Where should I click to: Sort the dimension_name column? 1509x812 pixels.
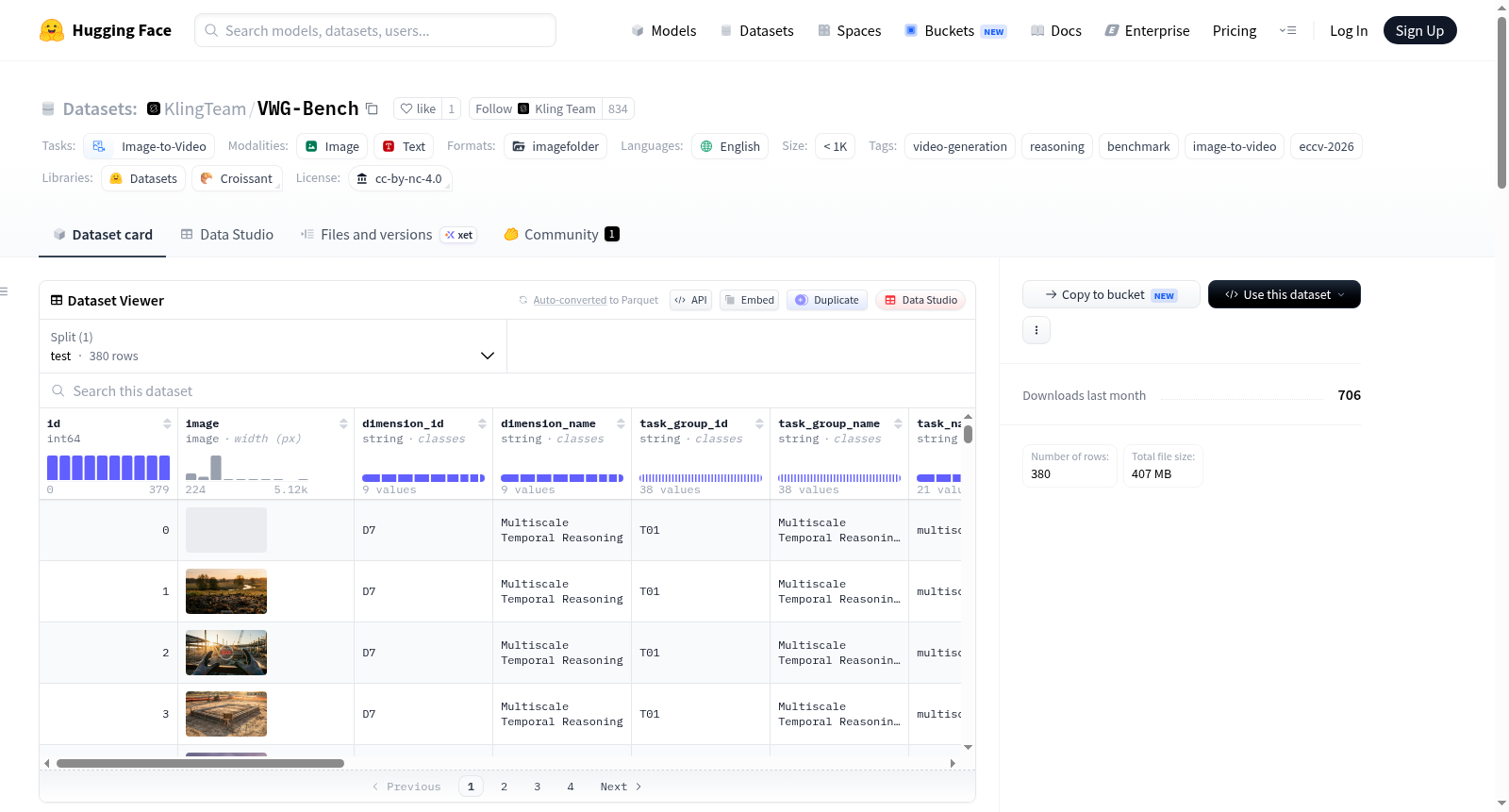pos(621,423)
